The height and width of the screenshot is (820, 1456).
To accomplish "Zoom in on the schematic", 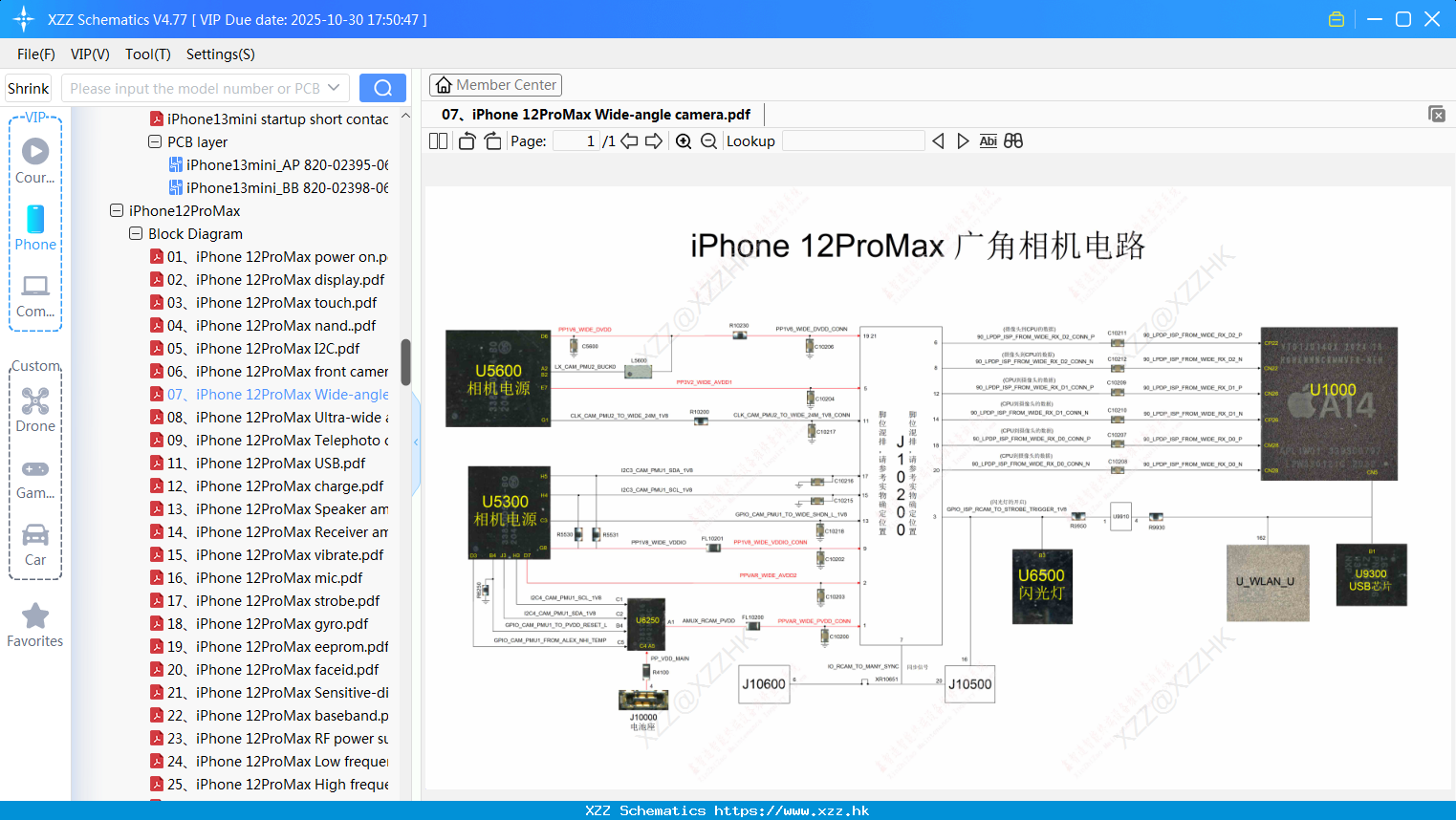I will (684, 141).
